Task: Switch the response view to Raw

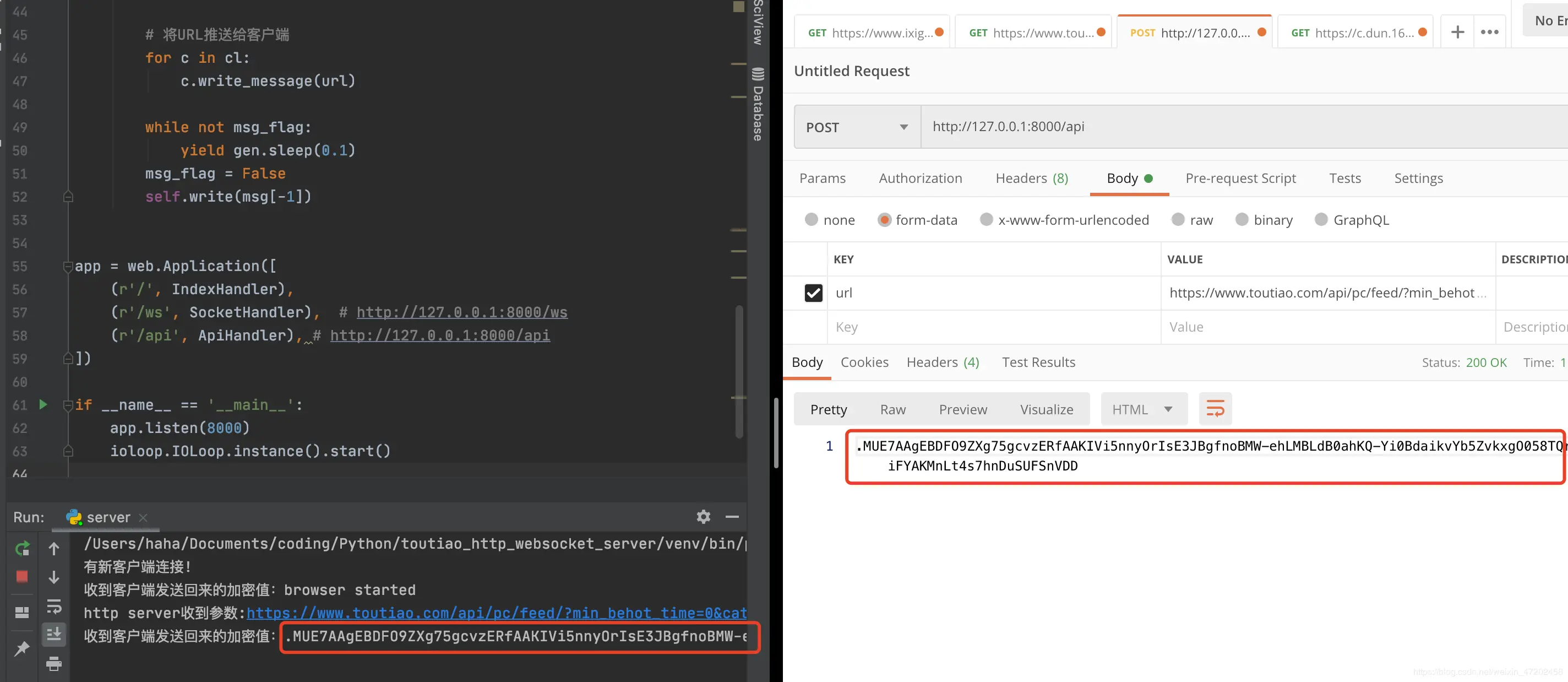Action: click(x=892, y=409)
